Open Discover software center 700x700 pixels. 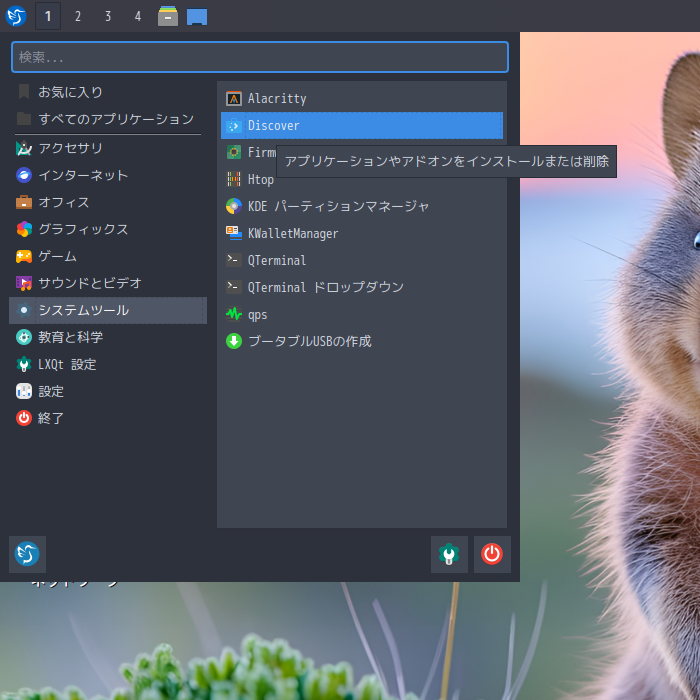273,126
